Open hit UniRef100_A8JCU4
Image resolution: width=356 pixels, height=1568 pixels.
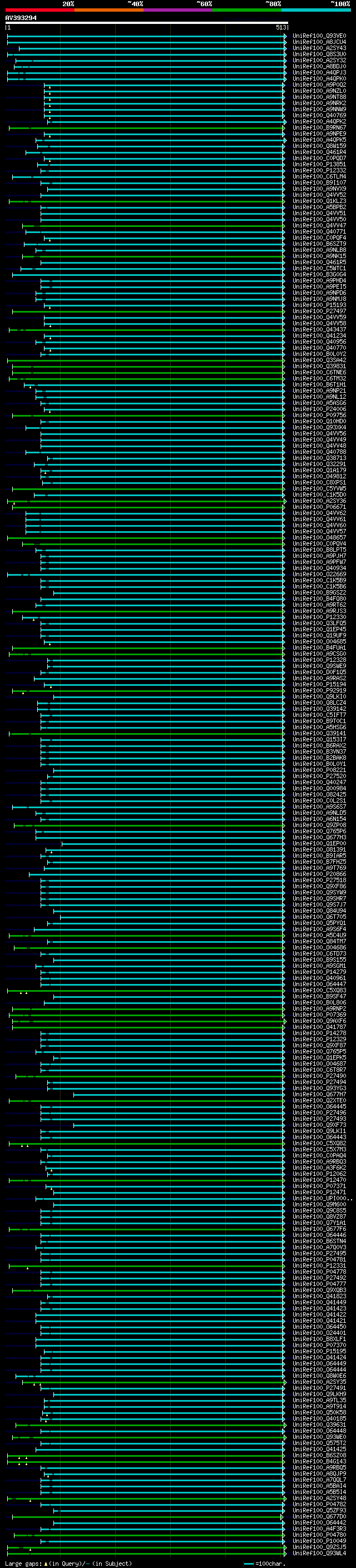tap(319, 42)
